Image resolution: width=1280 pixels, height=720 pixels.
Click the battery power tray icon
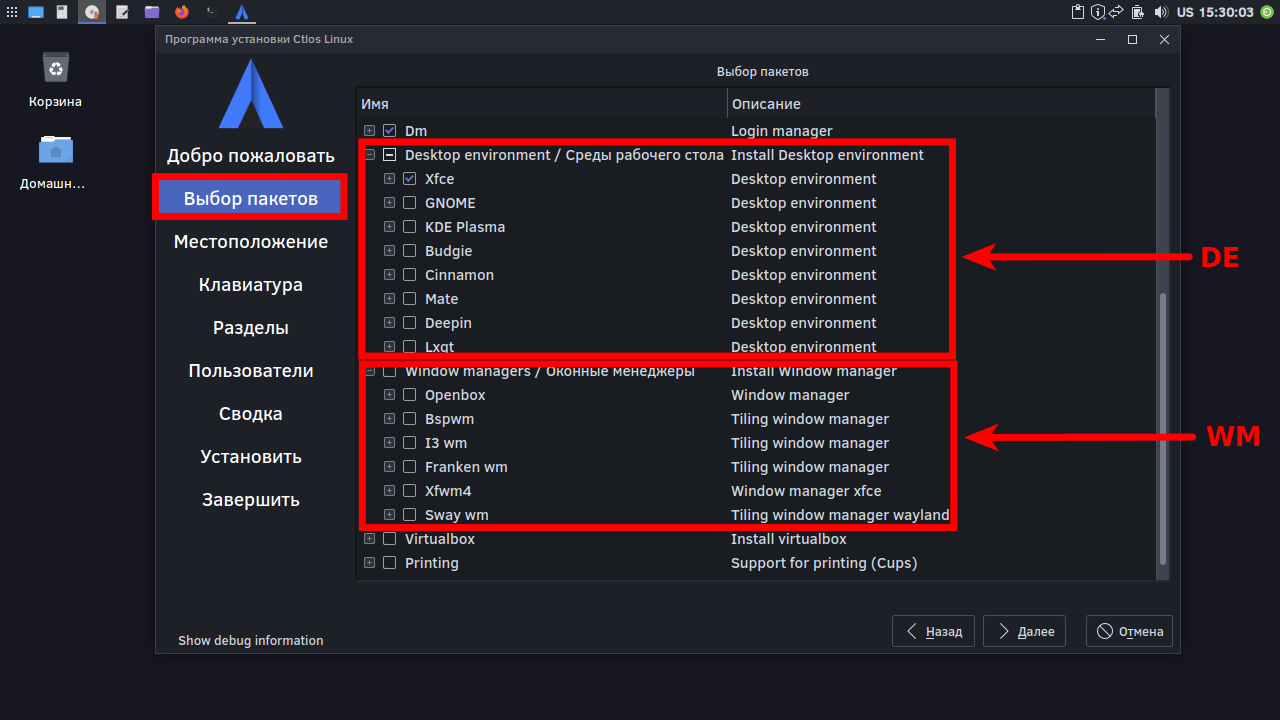pos(1138,12)
